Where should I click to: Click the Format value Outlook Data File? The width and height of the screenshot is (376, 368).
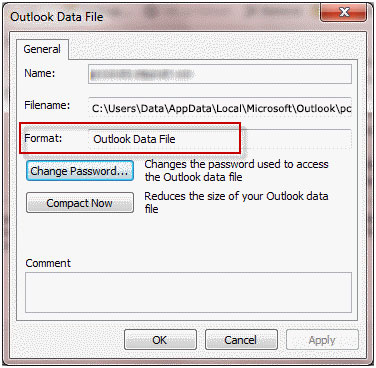tap(134, 139)
